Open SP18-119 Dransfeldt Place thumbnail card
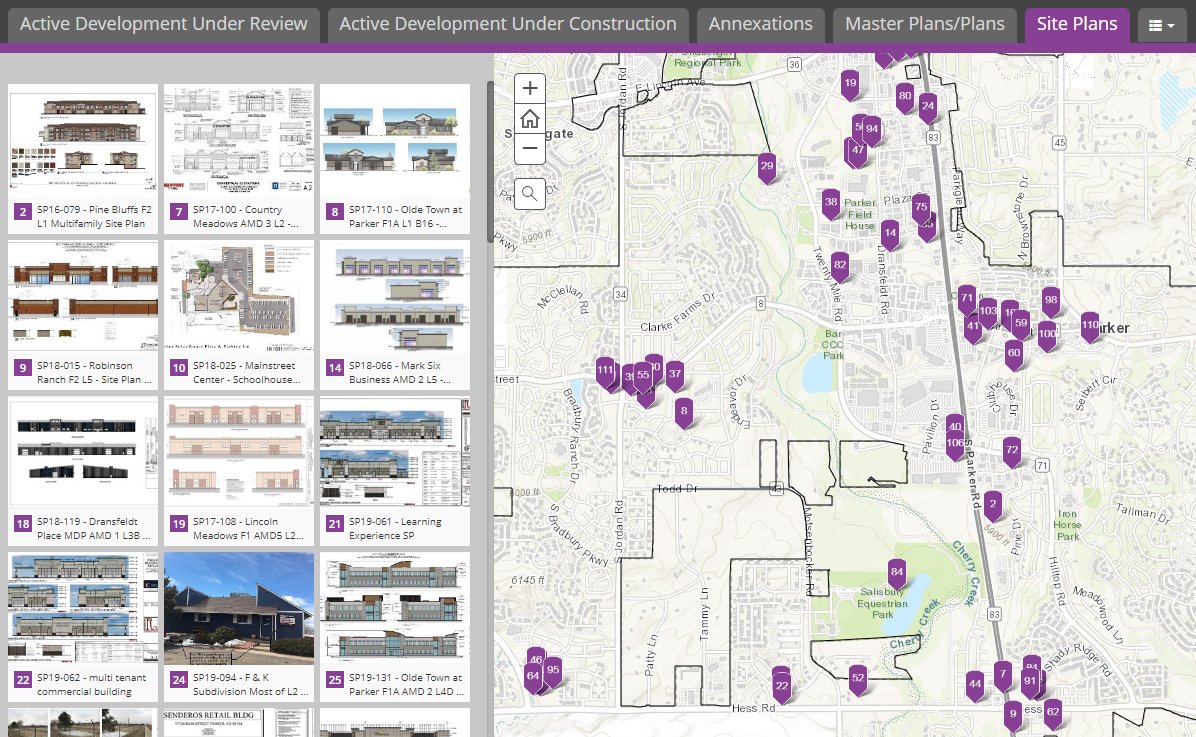1196x737 pixels. tap(83, 471)
